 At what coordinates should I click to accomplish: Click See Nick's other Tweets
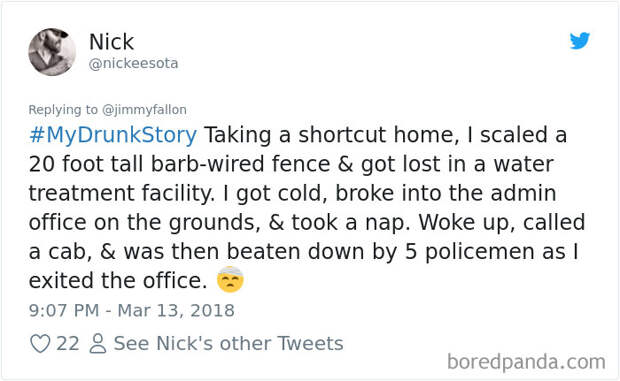pyautogui.click(x=228, y=343)
